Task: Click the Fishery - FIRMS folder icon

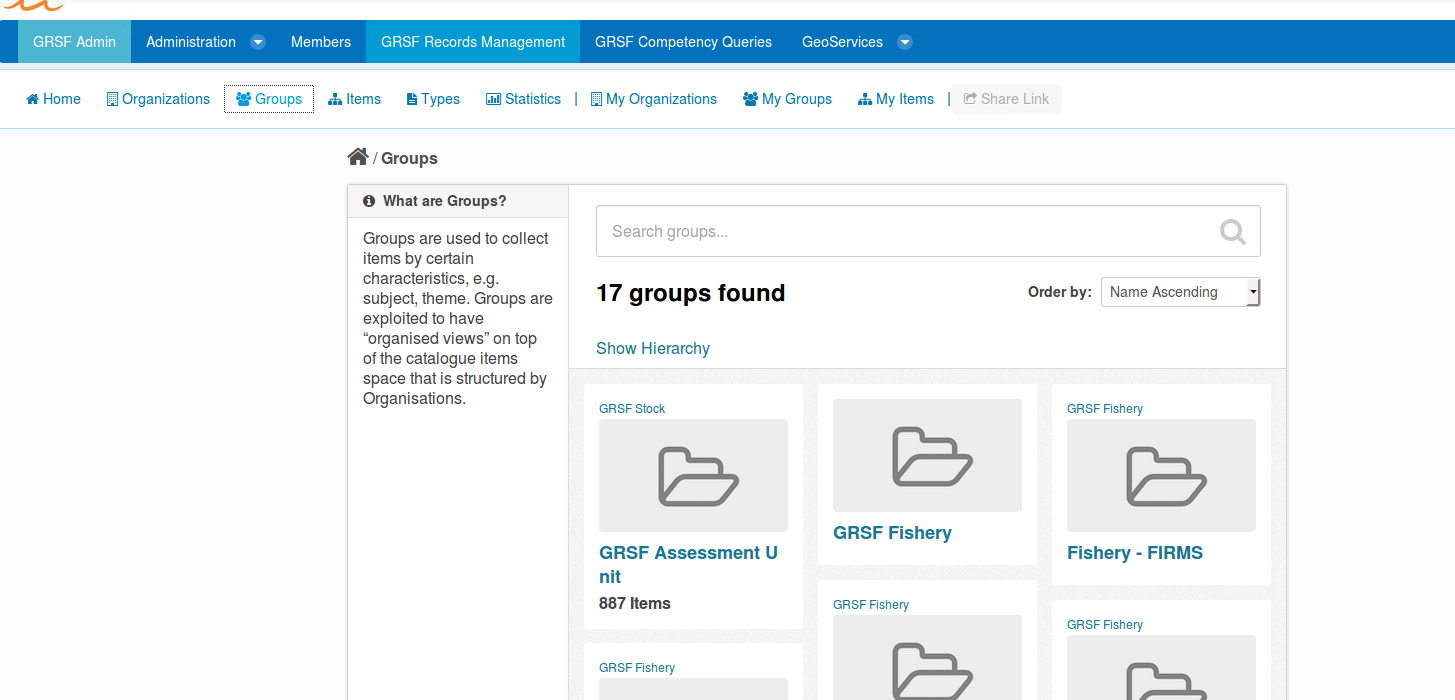Action: (1161, 475)
